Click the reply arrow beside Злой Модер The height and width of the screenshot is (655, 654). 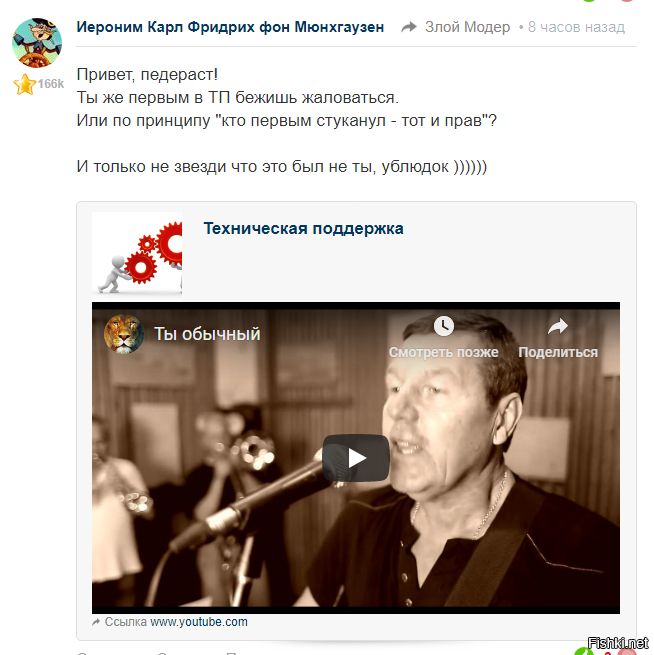pos(409,27)
